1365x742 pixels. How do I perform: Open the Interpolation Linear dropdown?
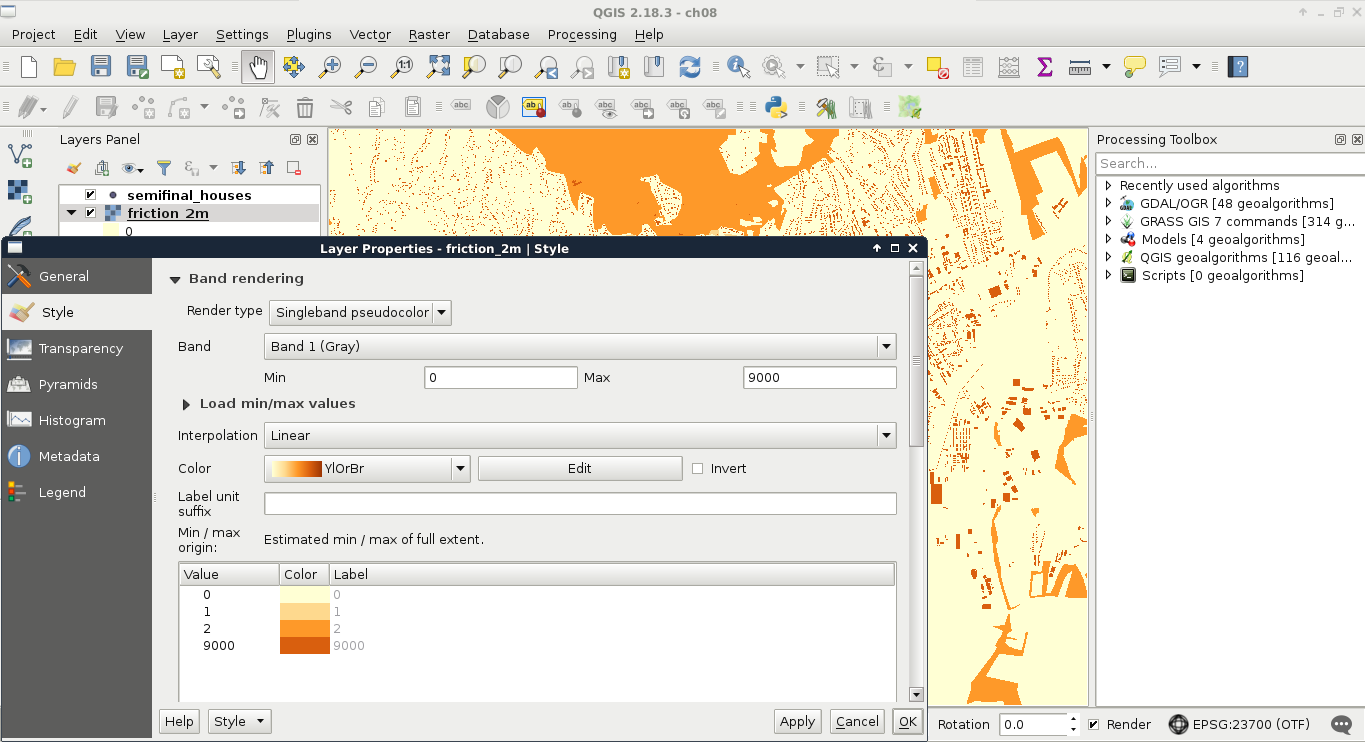coord(579,435)
